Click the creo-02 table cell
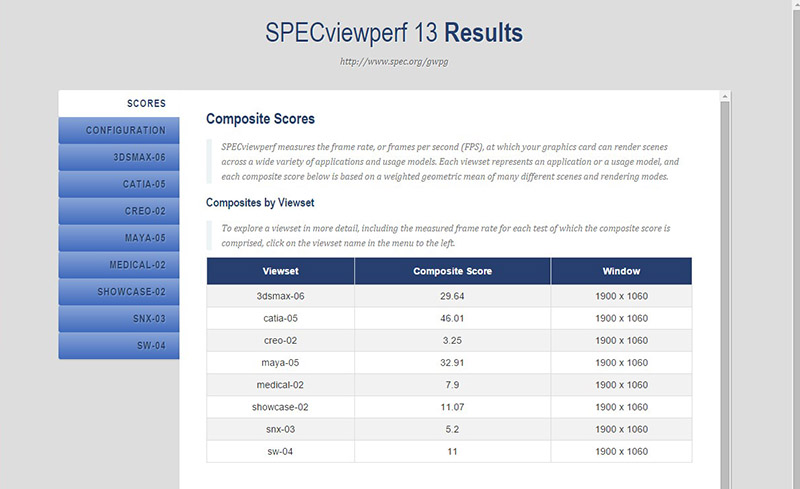 click(x=281, y=340)
